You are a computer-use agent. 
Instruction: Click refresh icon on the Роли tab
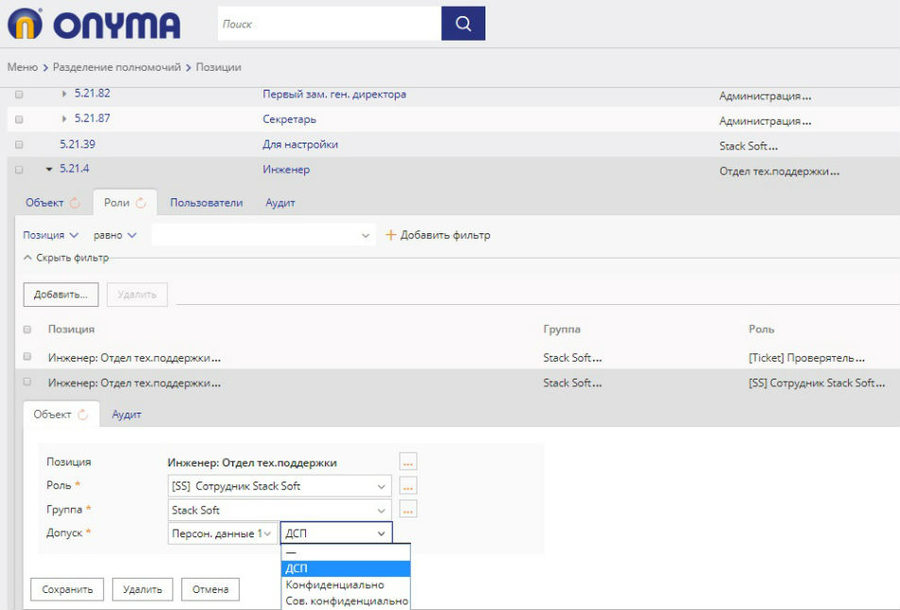point(141,203)
